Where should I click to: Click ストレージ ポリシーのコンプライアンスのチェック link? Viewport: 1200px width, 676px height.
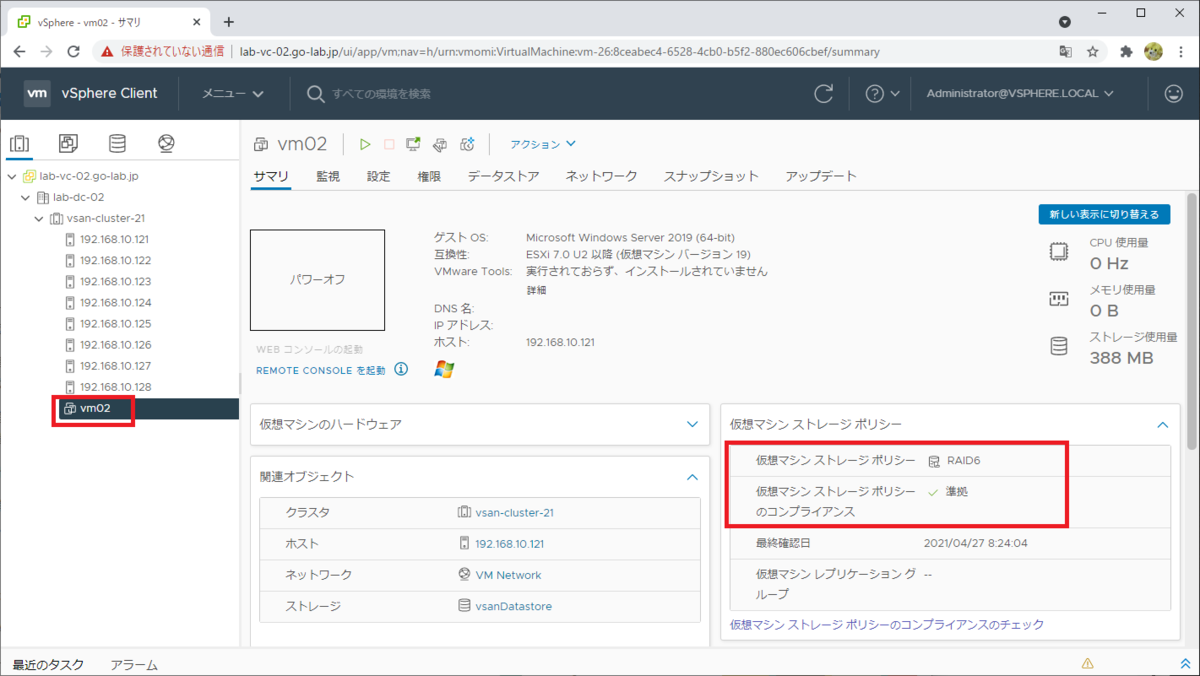(887, 624)
